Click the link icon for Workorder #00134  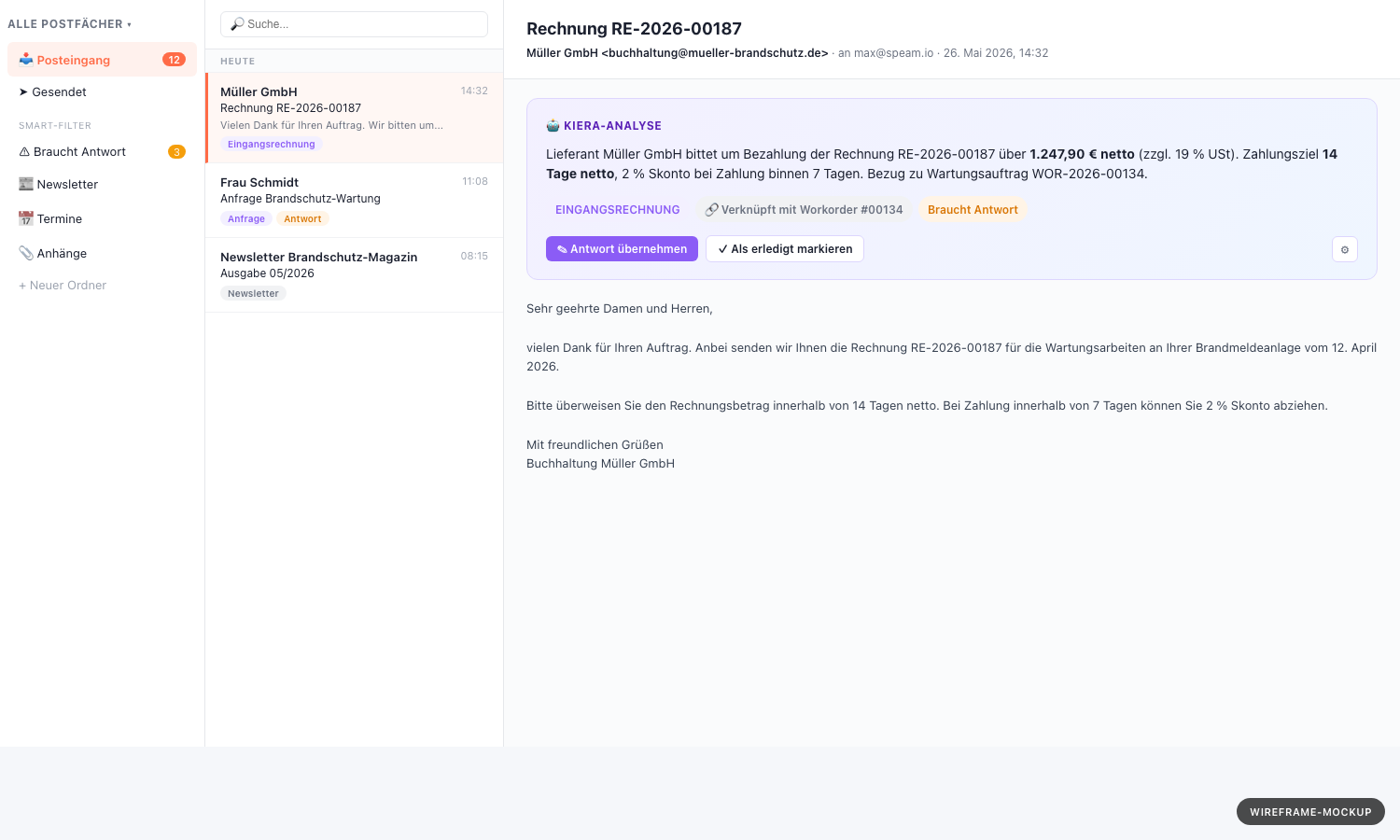[x=711, y=210]
